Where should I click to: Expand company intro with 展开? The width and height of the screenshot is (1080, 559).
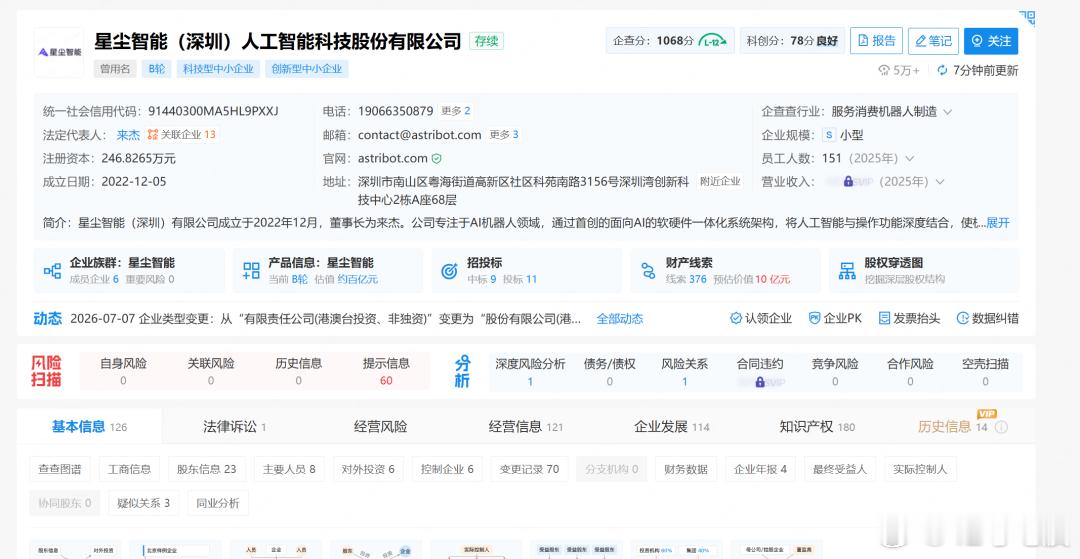(x=998, y=222)
